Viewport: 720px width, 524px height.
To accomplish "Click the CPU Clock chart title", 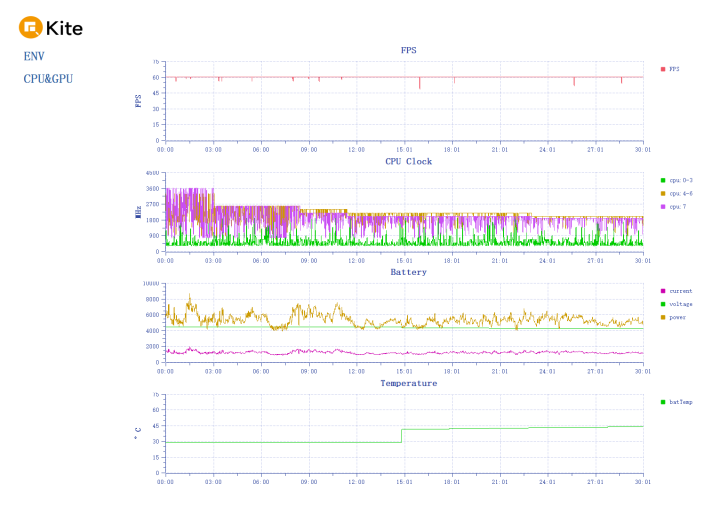I will (409, 162).
